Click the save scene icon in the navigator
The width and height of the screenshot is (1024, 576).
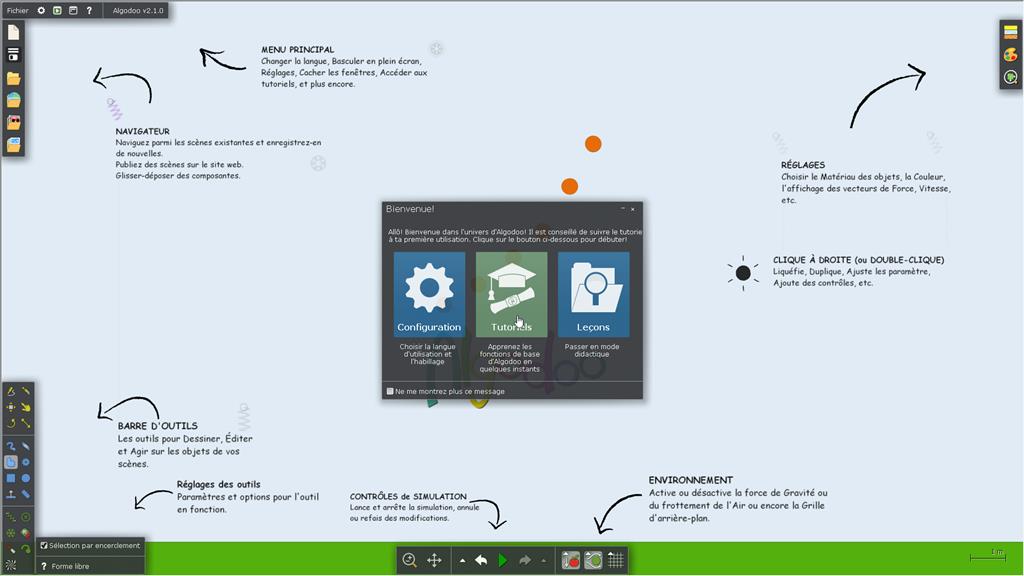13,55
